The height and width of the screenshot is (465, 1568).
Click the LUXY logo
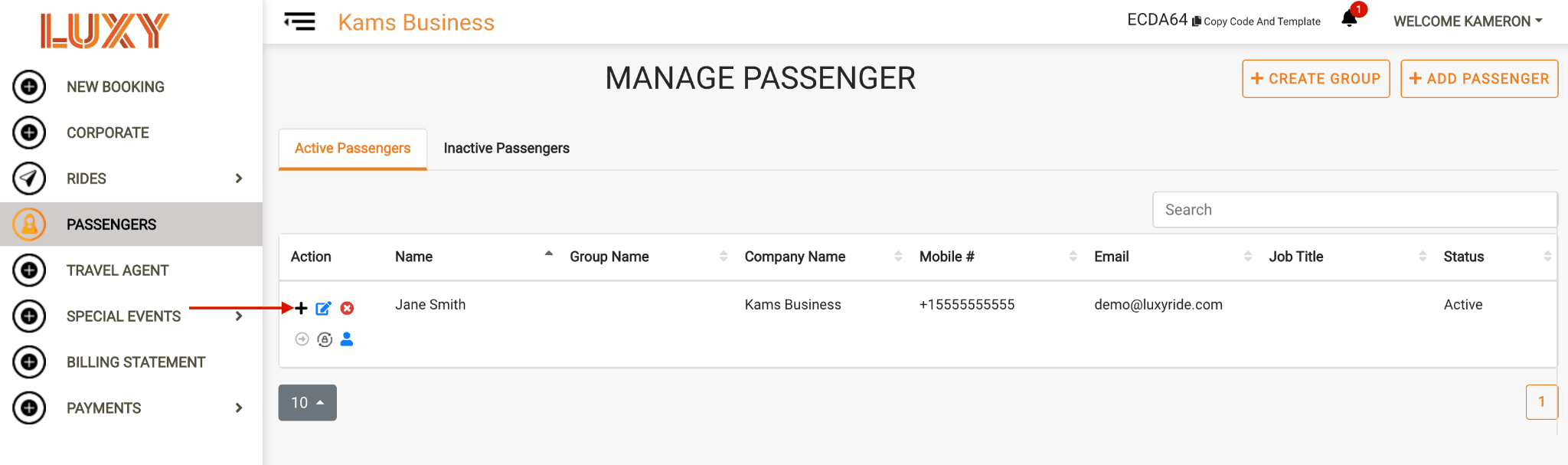(105, 31)
